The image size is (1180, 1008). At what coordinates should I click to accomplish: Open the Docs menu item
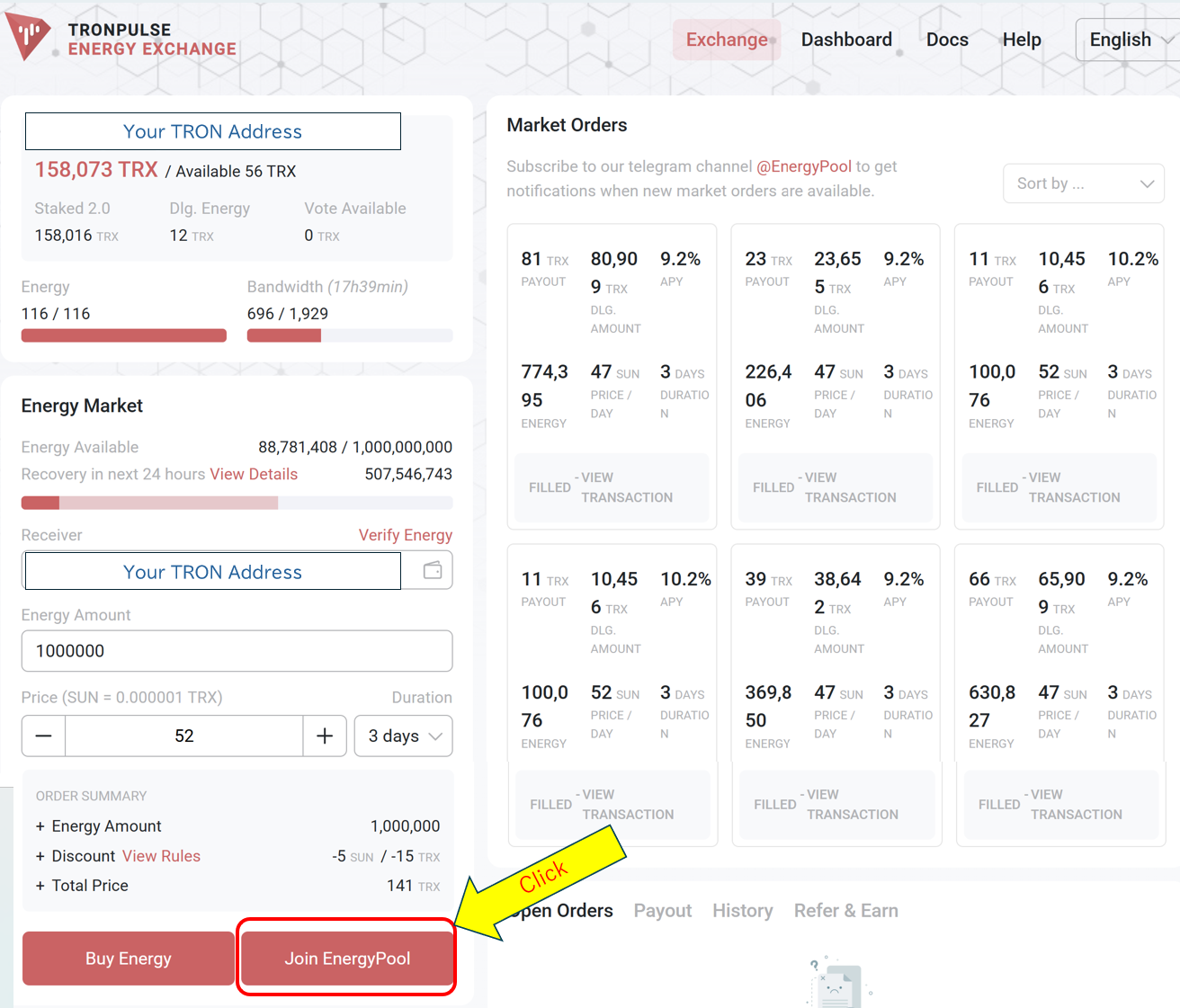coord(947,40)
